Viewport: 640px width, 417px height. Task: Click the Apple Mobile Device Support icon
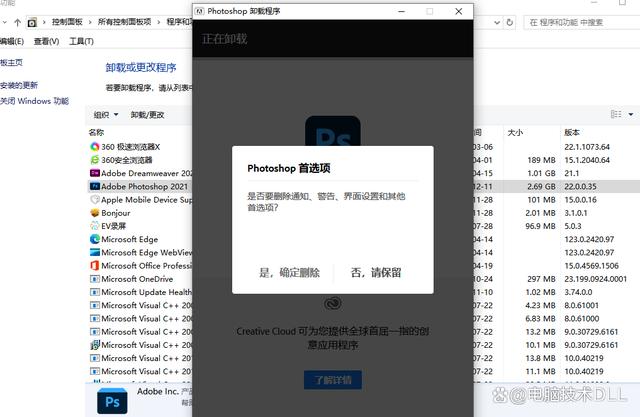(95, 200)
